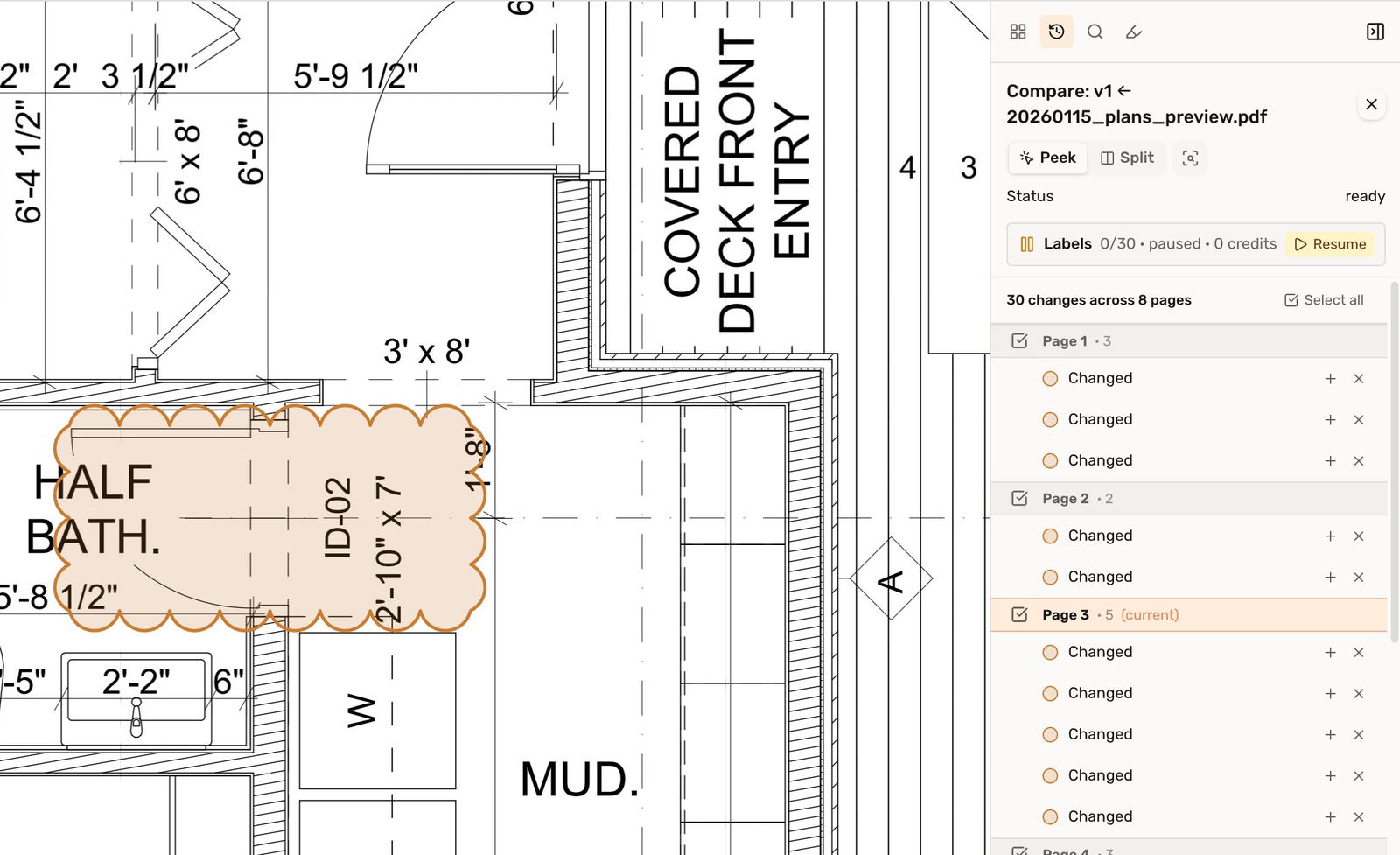Click plus on first Page 1 change

coord(1330,379)
